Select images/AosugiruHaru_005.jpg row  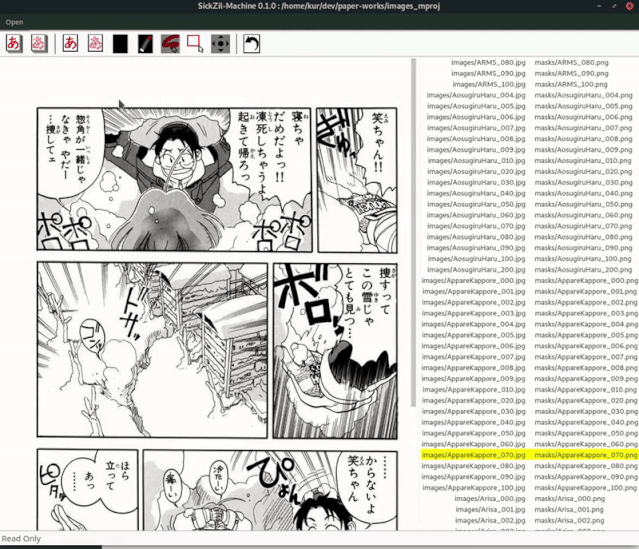pos(476,106)
